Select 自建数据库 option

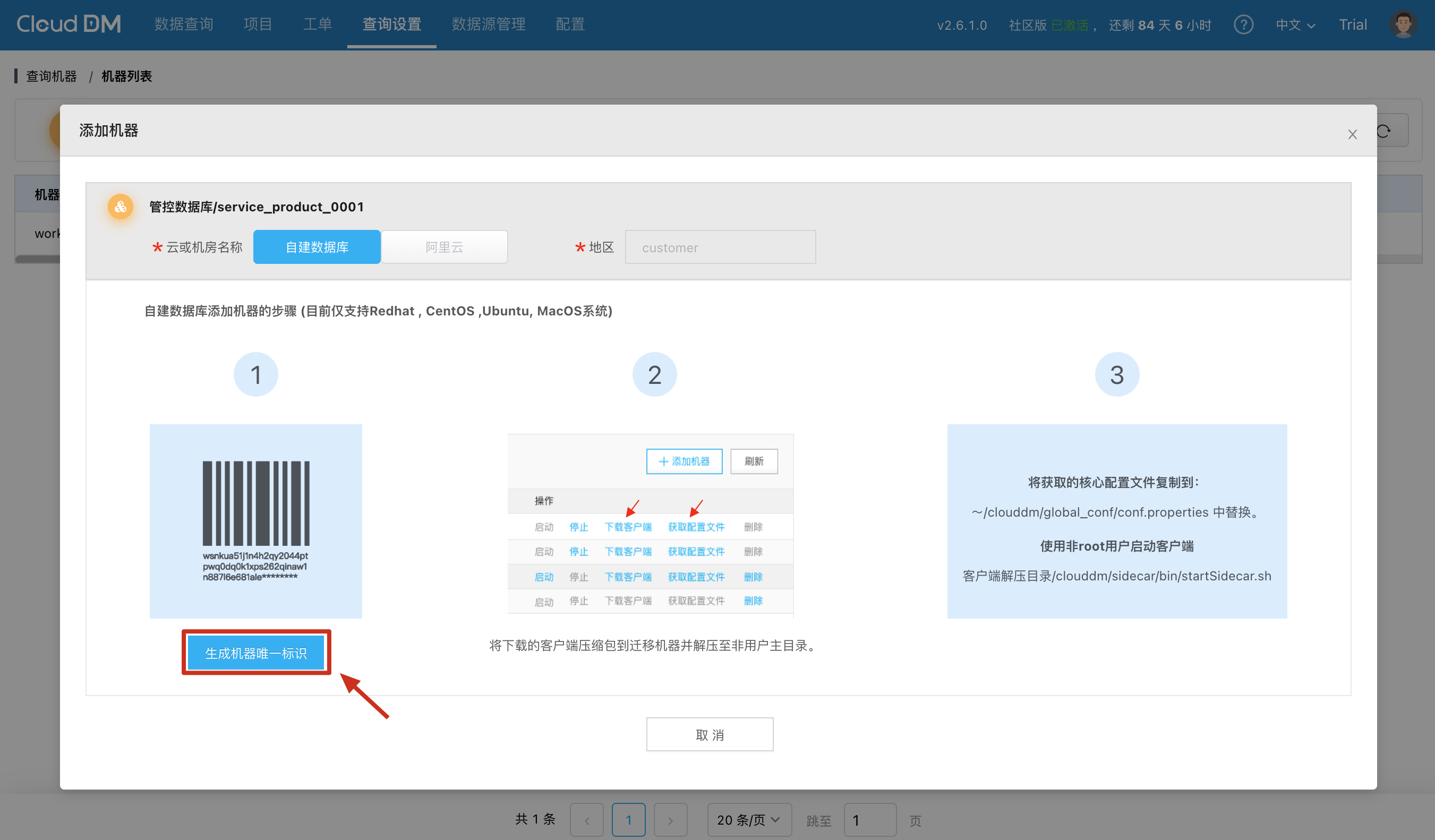[317, 247]
